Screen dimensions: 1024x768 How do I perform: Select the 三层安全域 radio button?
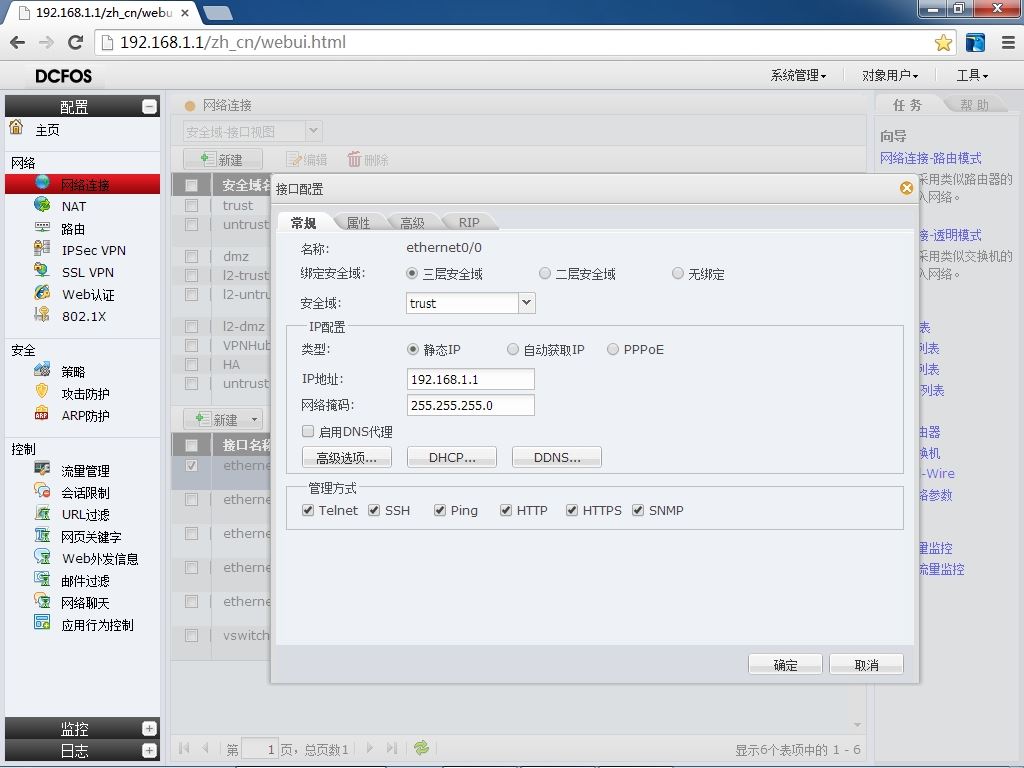[412, 273]
